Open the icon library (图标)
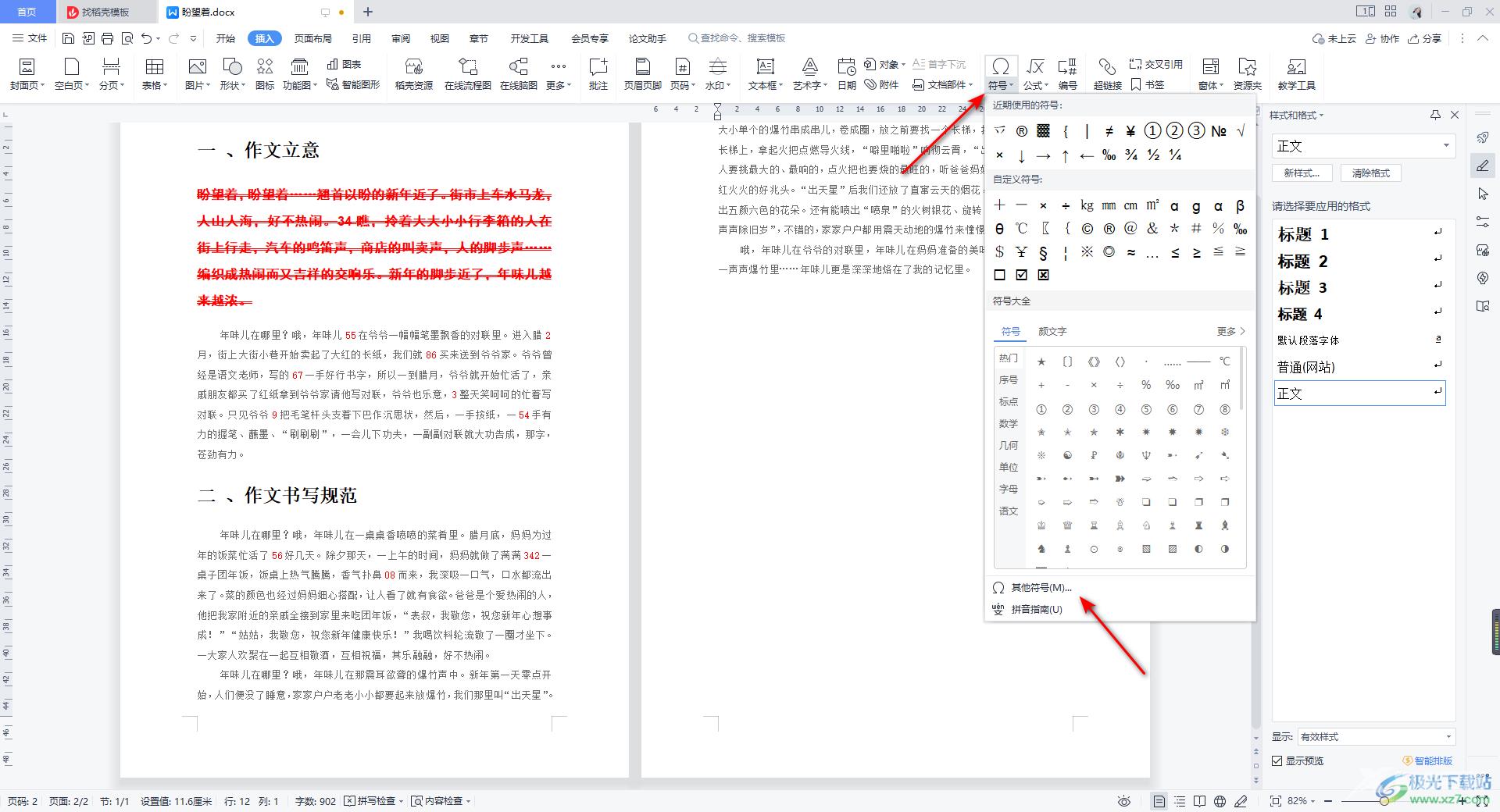Viewport: 1500px width, 812px height. coord(265,74)
